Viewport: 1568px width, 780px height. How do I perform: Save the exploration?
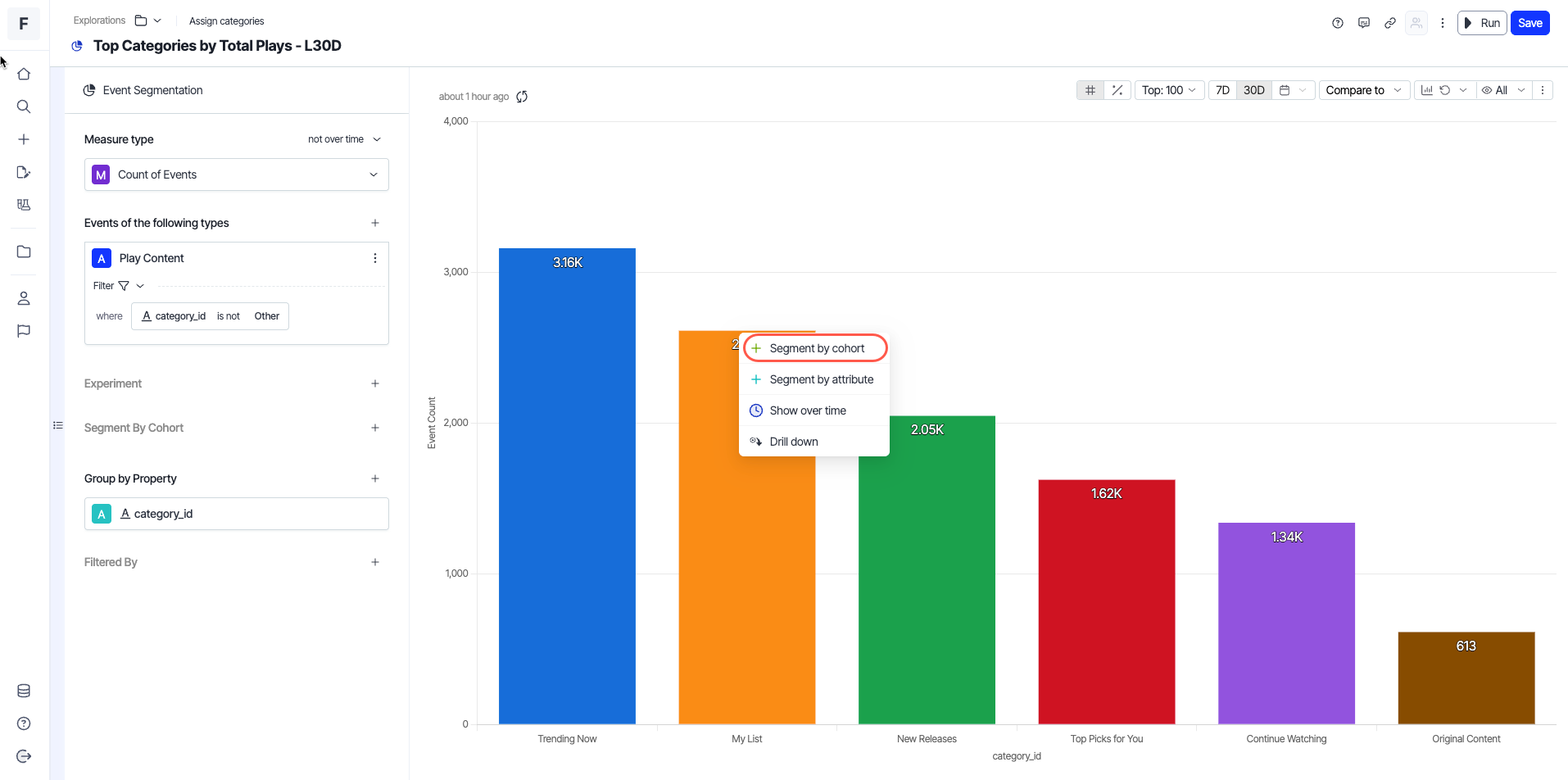tap(1529, 23)
